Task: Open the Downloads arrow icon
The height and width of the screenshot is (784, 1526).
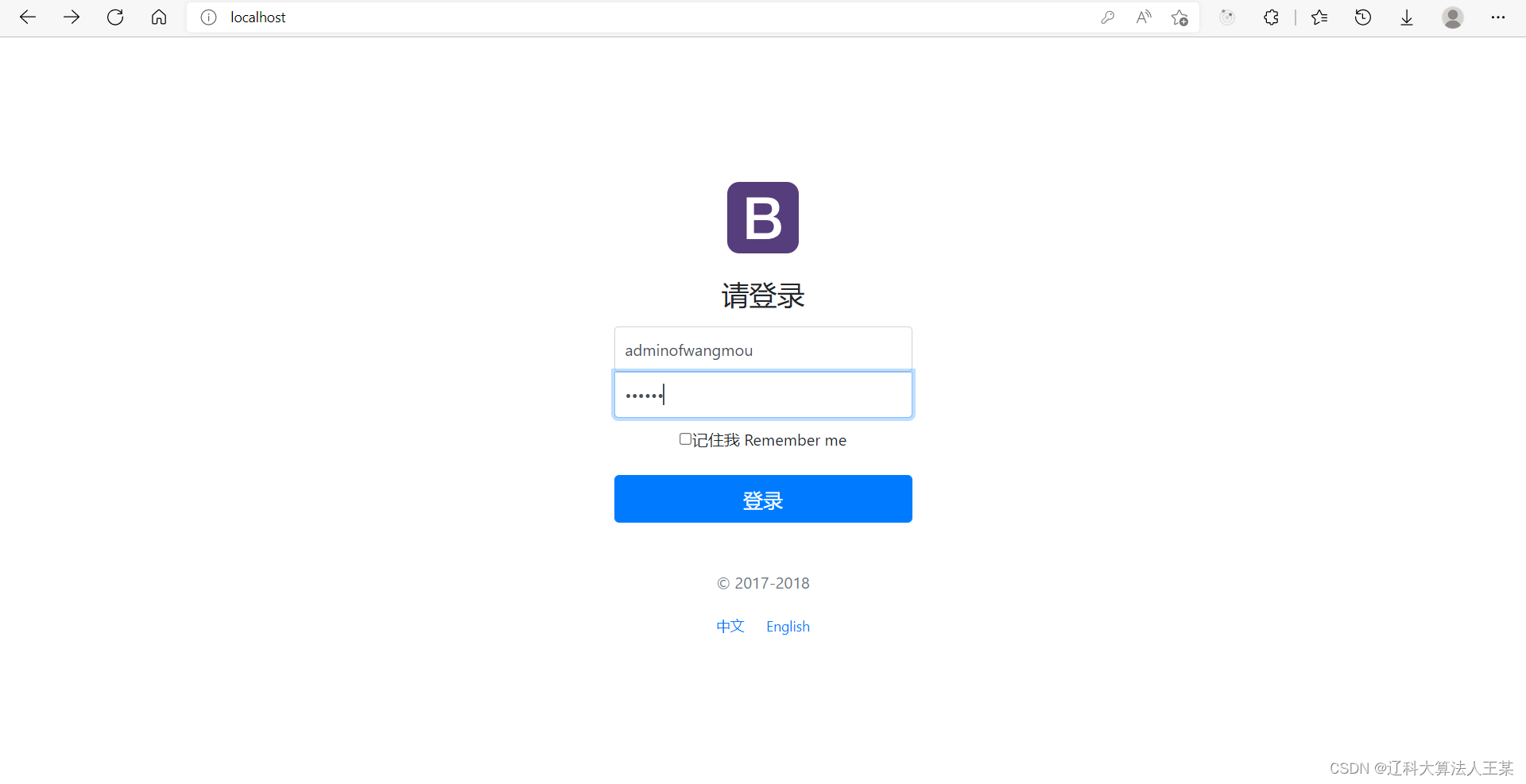Action: point(1407,17)
